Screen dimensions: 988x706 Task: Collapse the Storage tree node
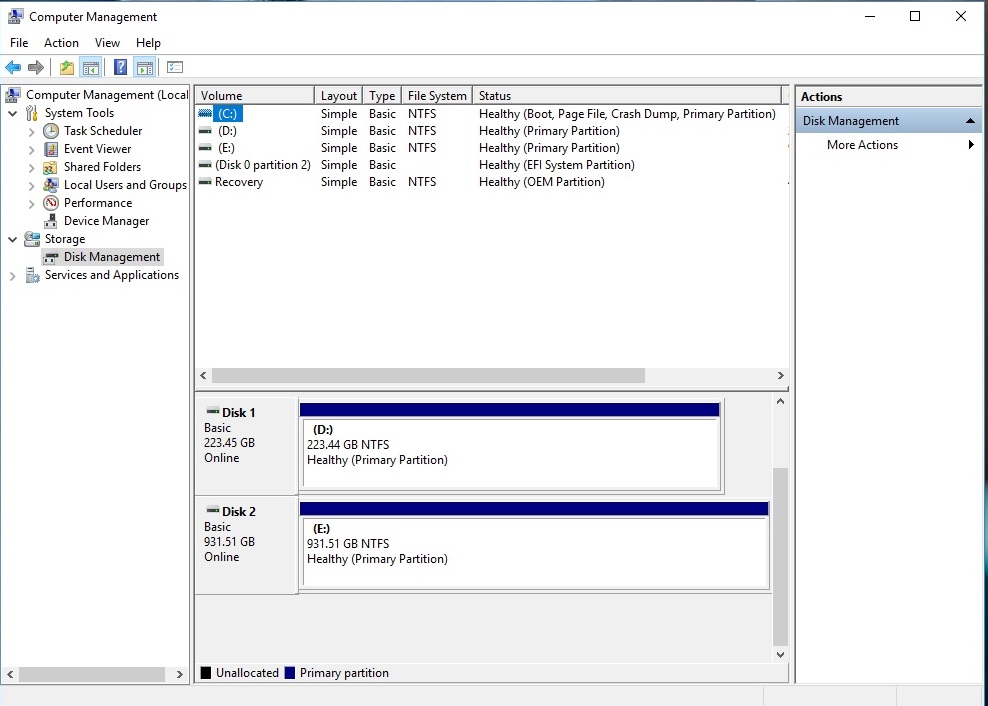coord(13,240)
